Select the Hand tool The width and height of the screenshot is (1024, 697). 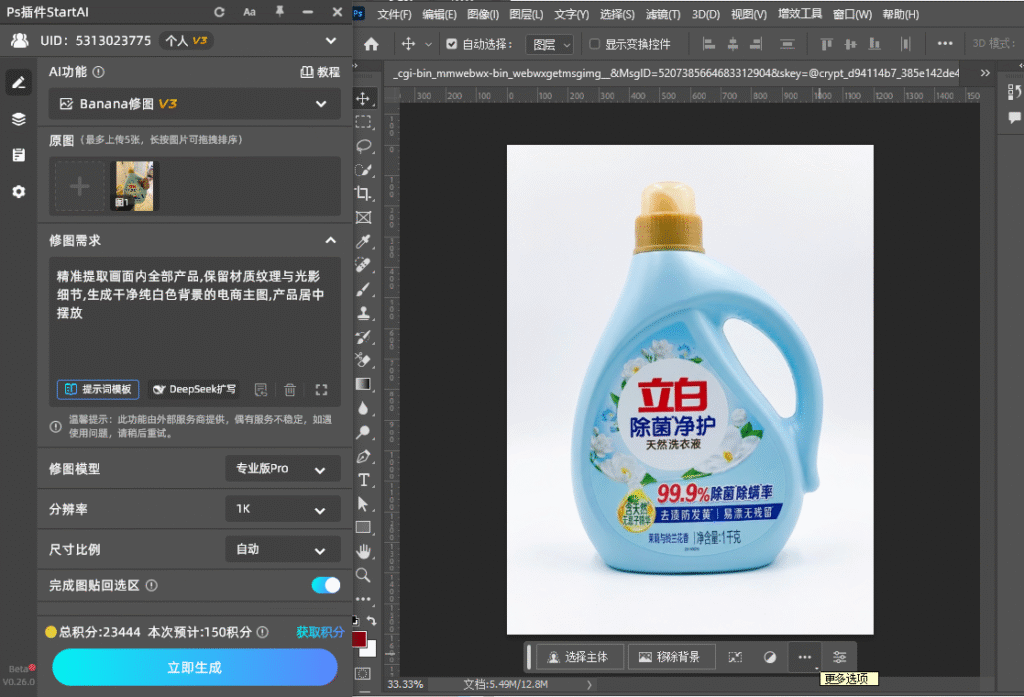point(363,551)
